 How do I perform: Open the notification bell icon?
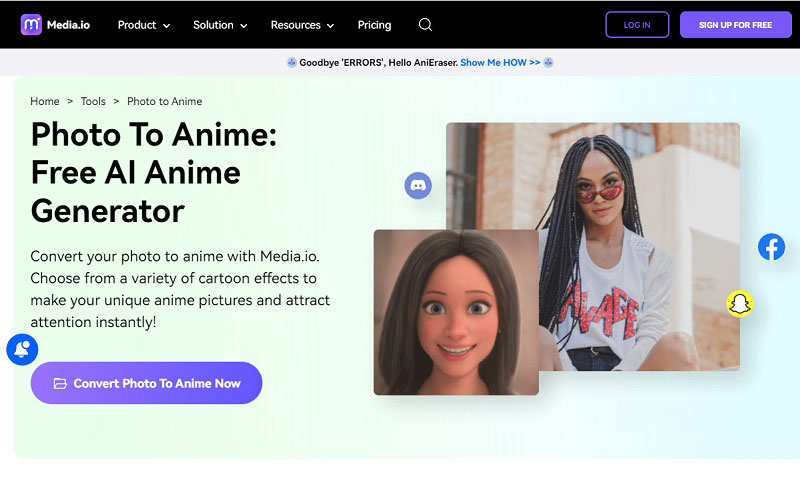(x=22, y=350)
